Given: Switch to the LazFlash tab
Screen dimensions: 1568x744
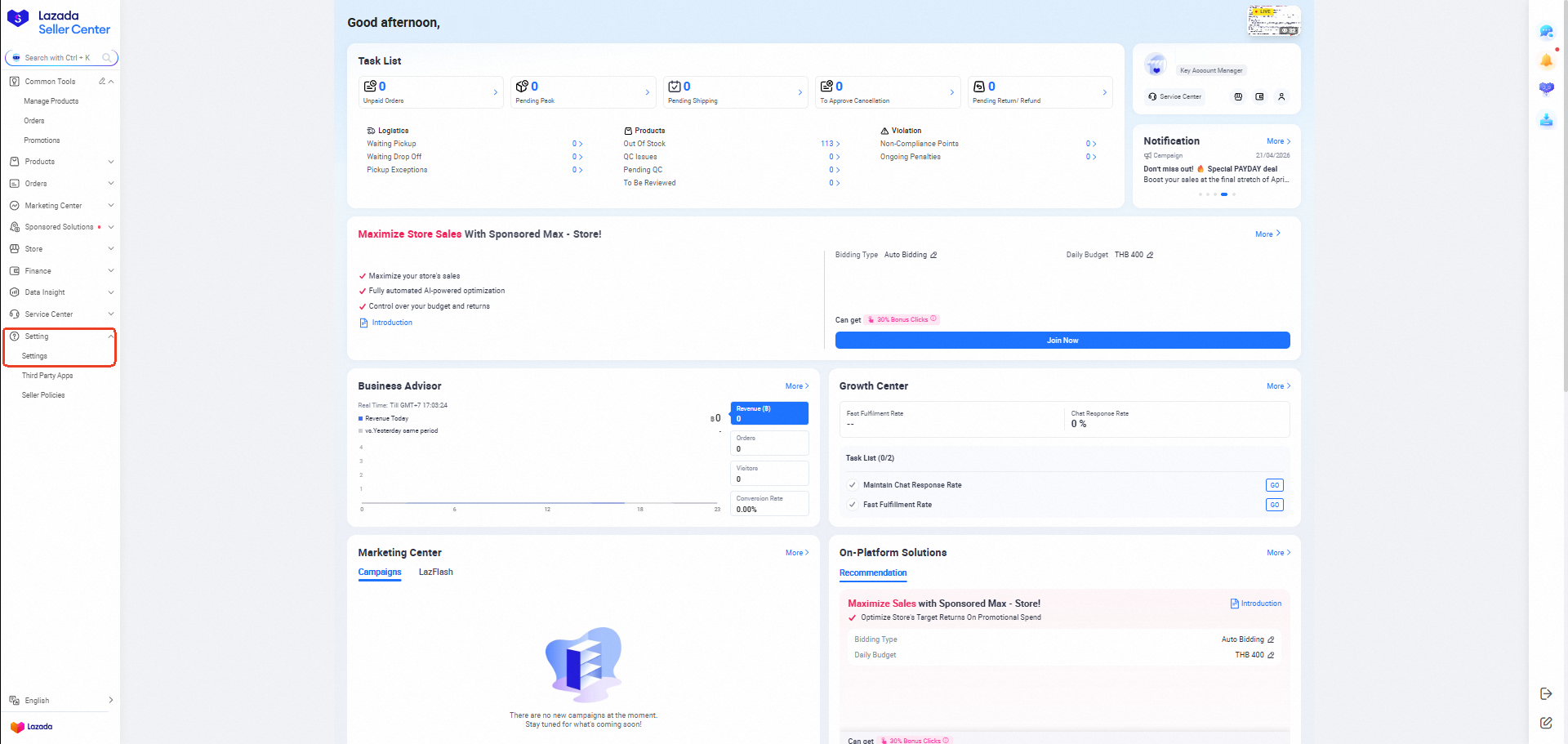Looking at the screenshot, I should tap(435, 572).
